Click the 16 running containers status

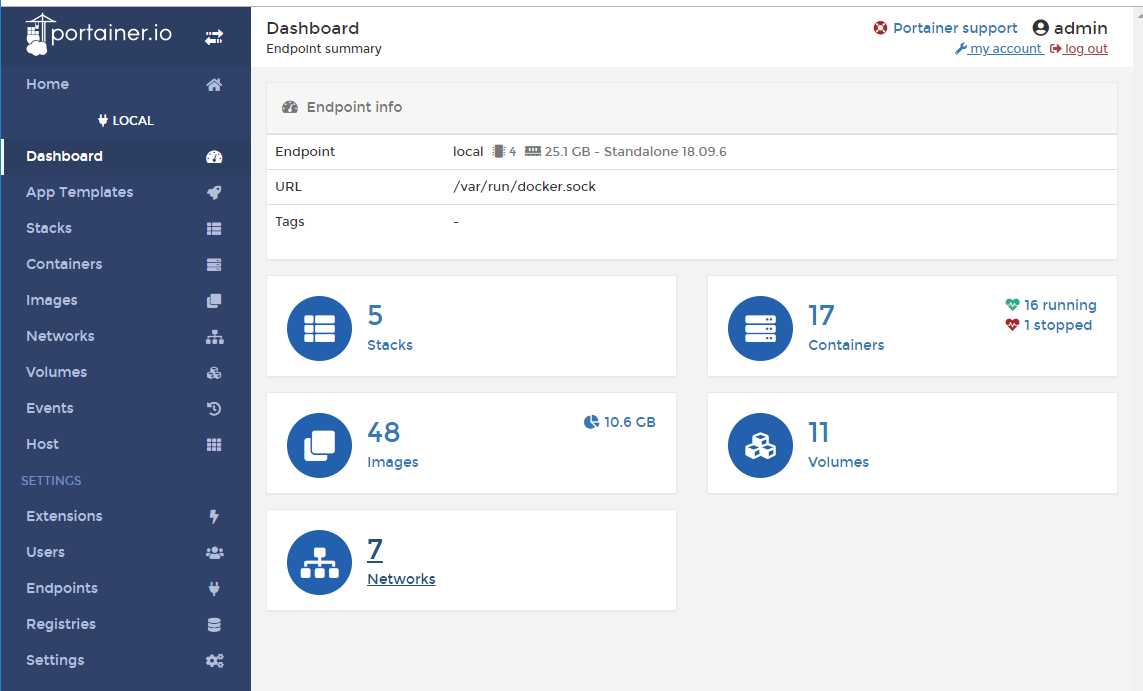[1051, 305]
